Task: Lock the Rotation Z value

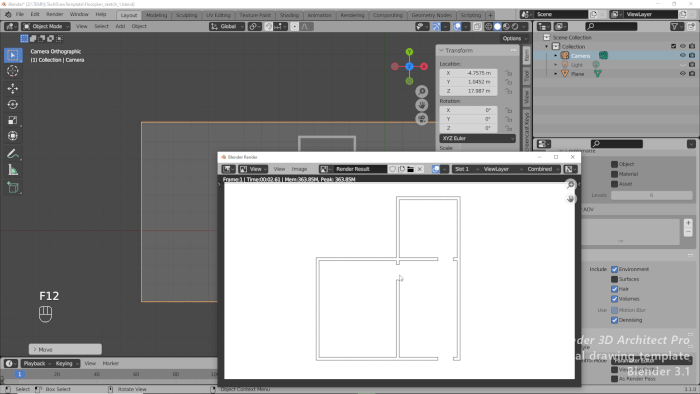Action: [x=508, y=128]
